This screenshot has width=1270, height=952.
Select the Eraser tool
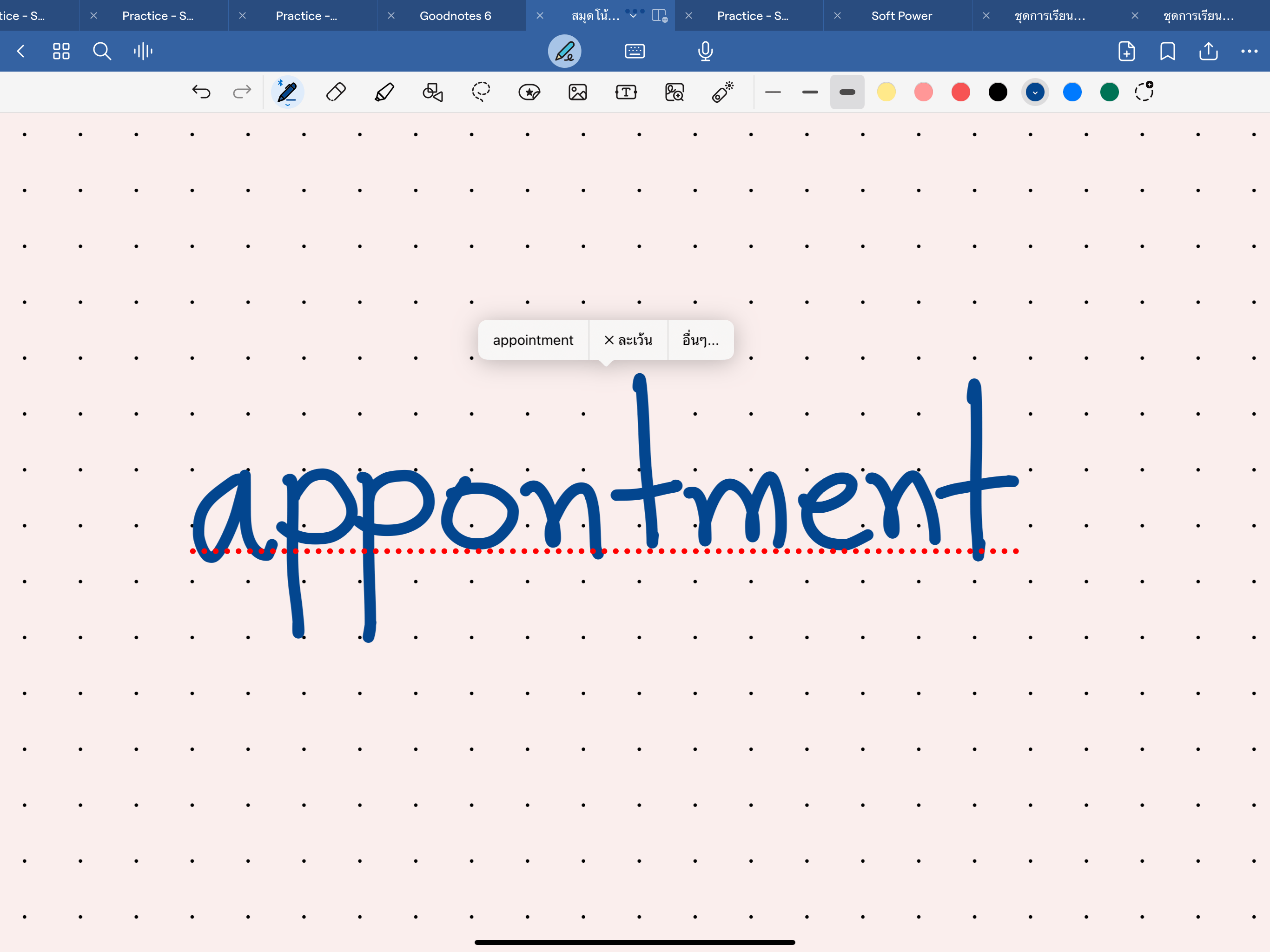(x=336, y=92)
